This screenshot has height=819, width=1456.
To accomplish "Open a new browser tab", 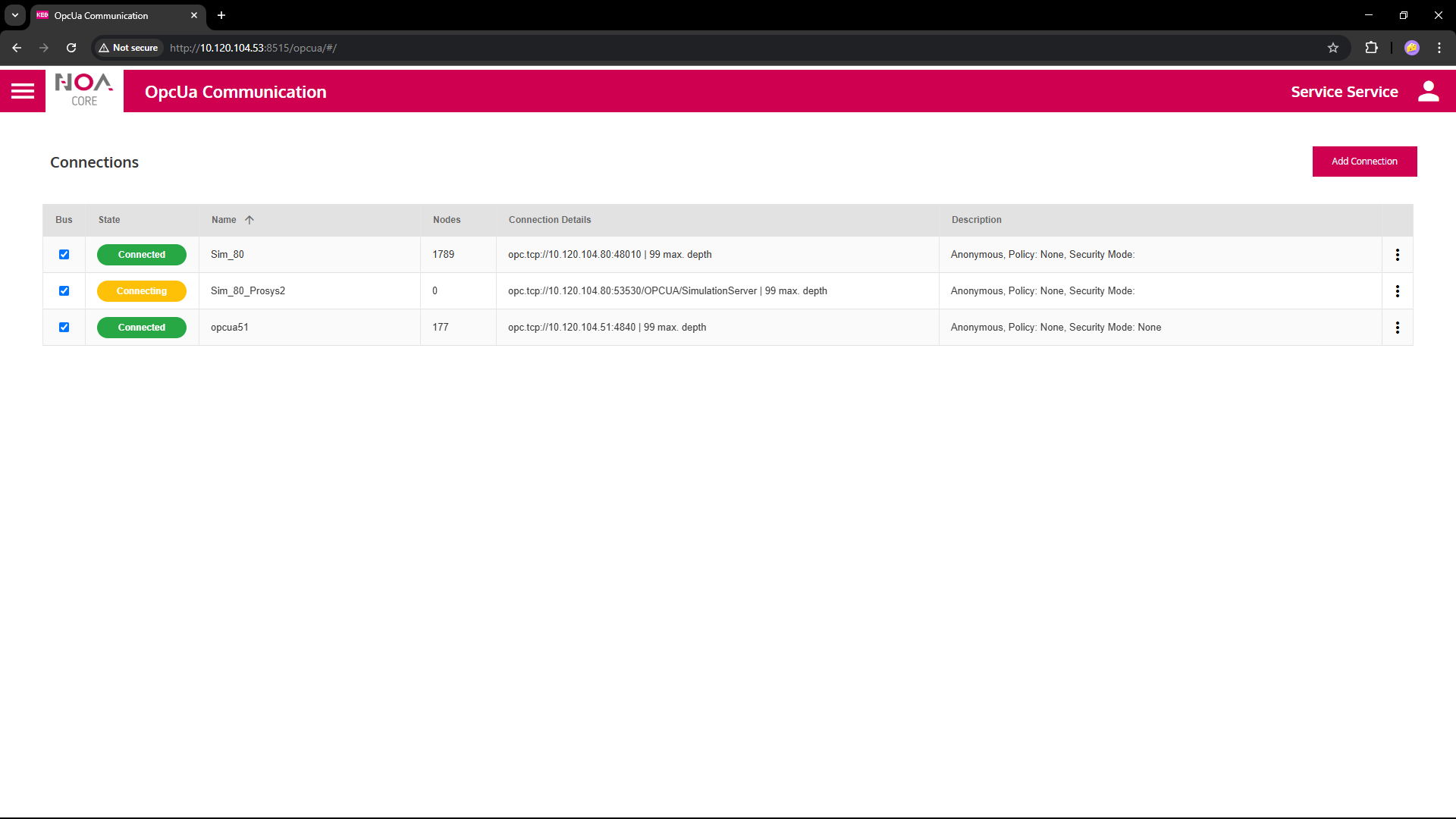I will 221,15.
